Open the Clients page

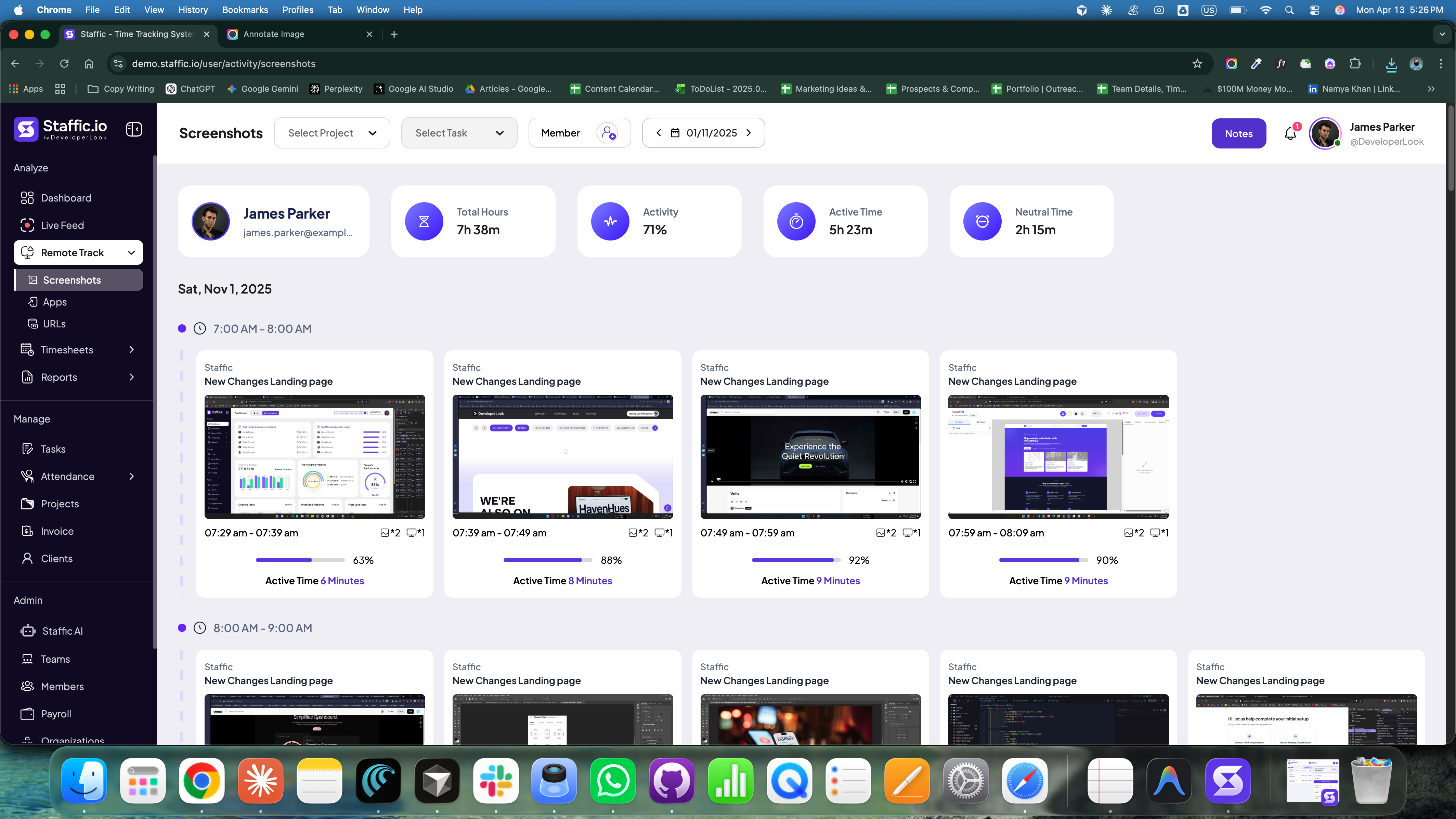coord(56,558)
